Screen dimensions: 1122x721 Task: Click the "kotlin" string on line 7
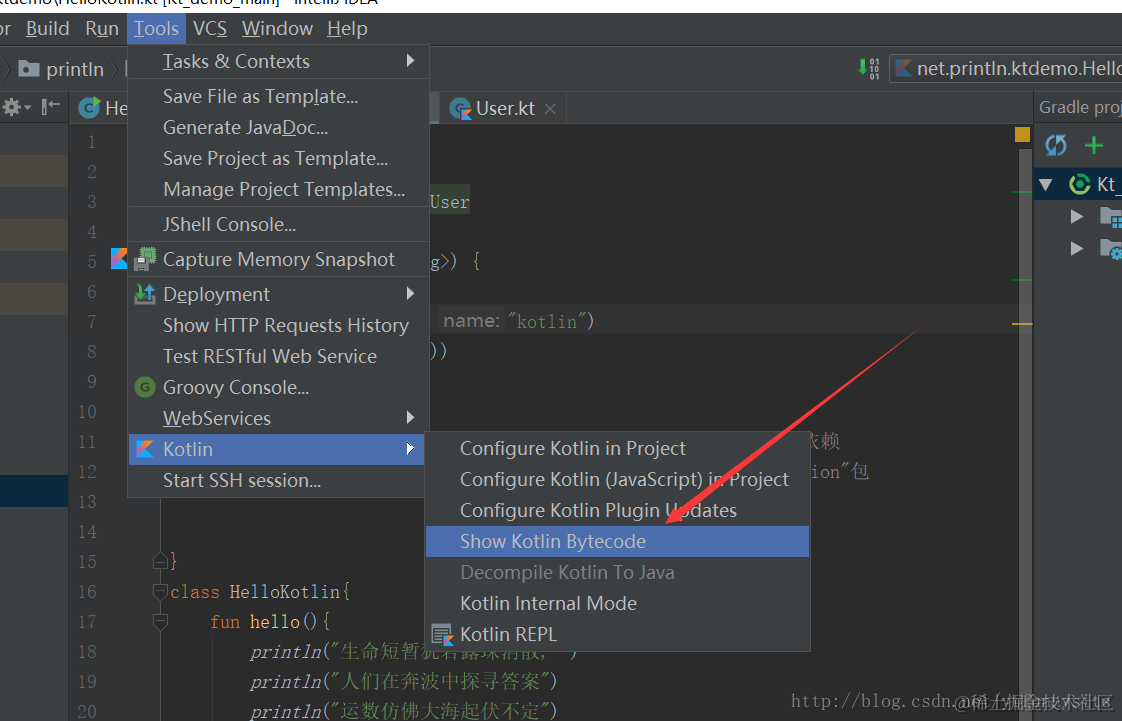tap(547, 322)
